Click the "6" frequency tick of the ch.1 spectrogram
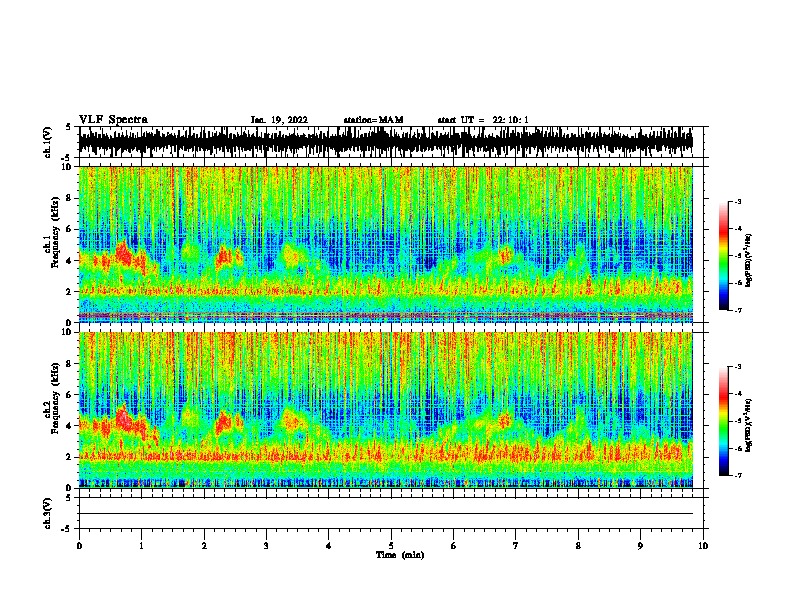The height and width of the screenshot is (612, 792). pyautogui.click(x=69, y=229)
